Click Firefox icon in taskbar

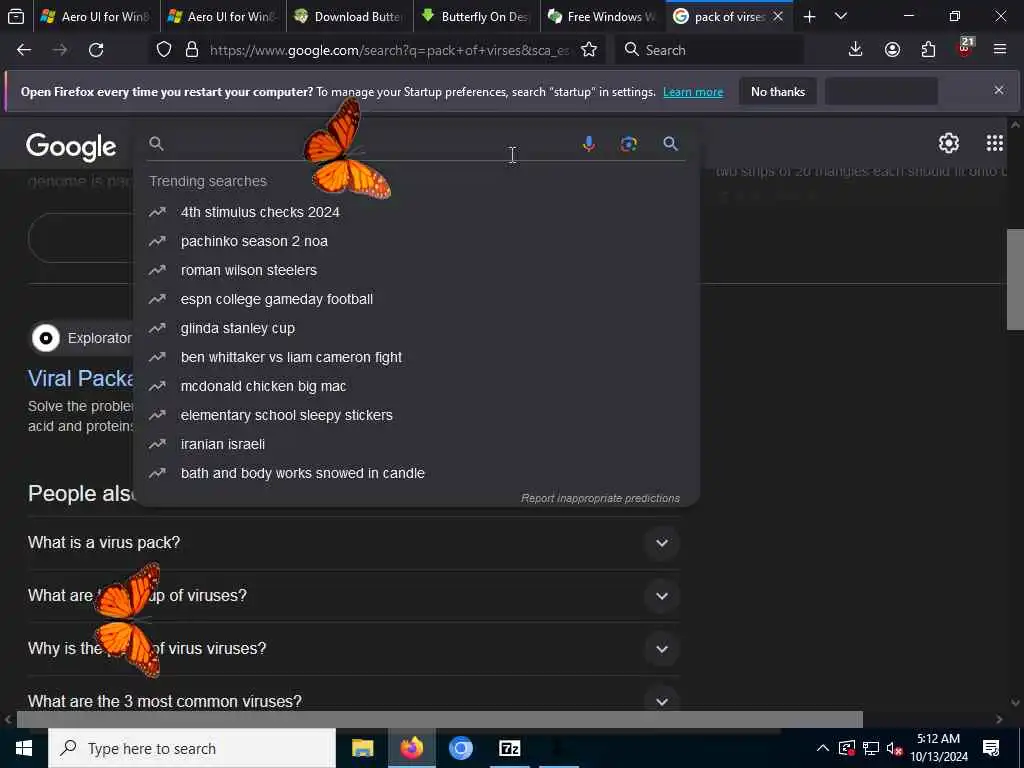pos(412,748)
